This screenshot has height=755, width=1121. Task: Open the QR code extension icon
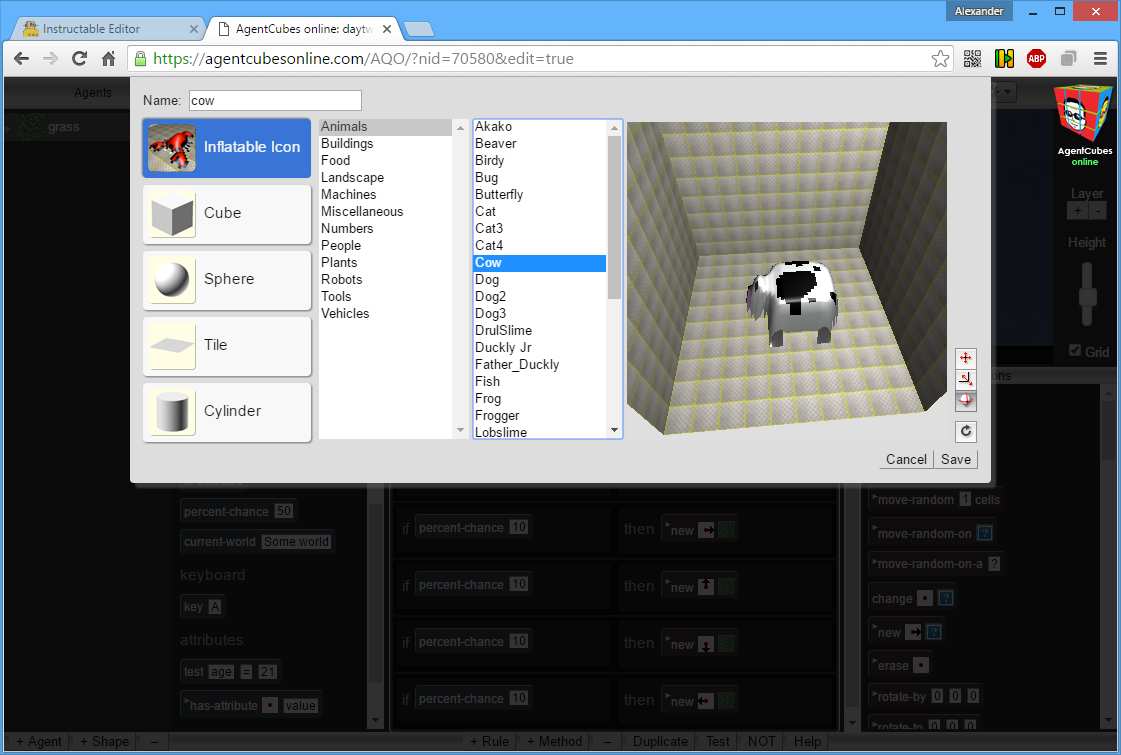[x=972, y=59]
